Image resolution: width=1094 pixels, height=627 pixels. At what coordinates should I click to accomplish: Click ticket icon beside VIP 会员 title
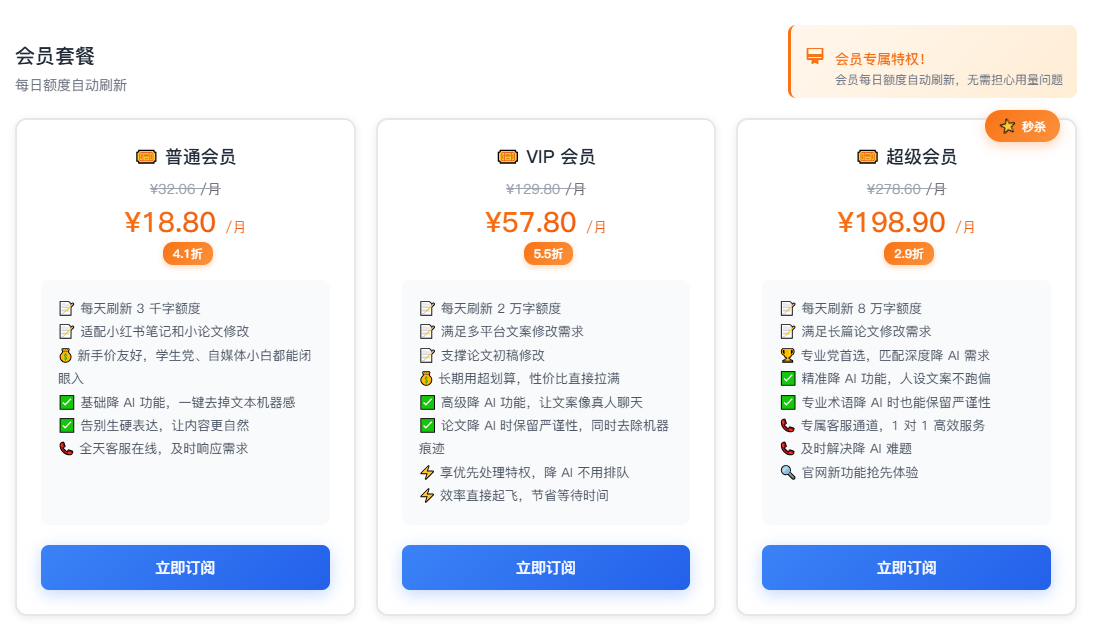[507, 157]
